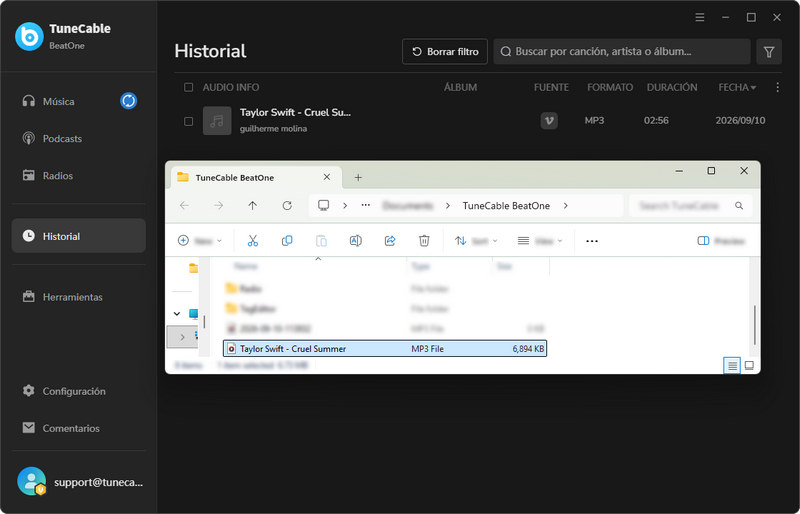
Task: Click the Explorer Forward arrow
Action: [218, 206]
